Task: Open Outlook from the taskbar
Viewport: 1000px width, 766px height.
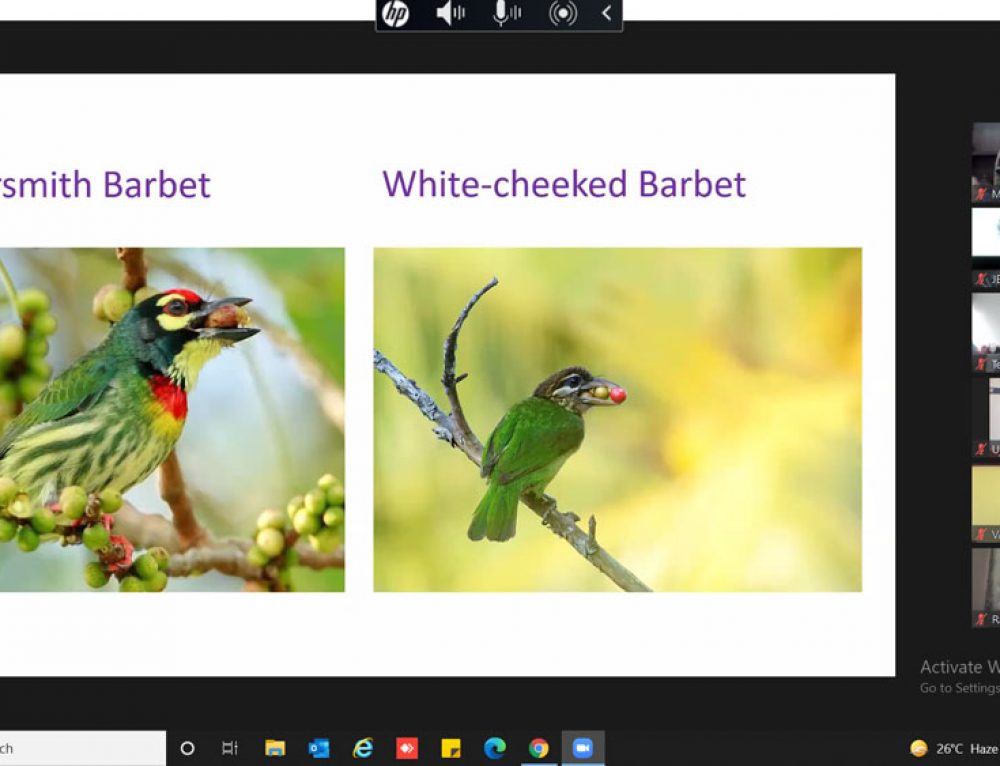Action: 319,748
